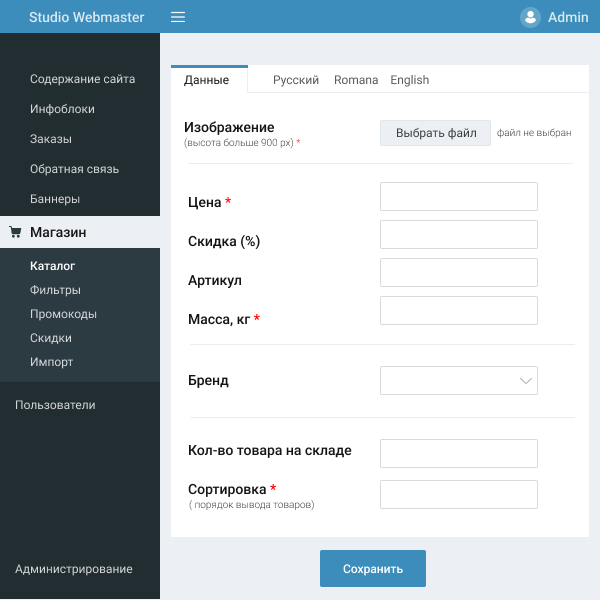The image size is (600, 600).
Task: Switch to the Русский tab
Action: (x=296, y=80)
